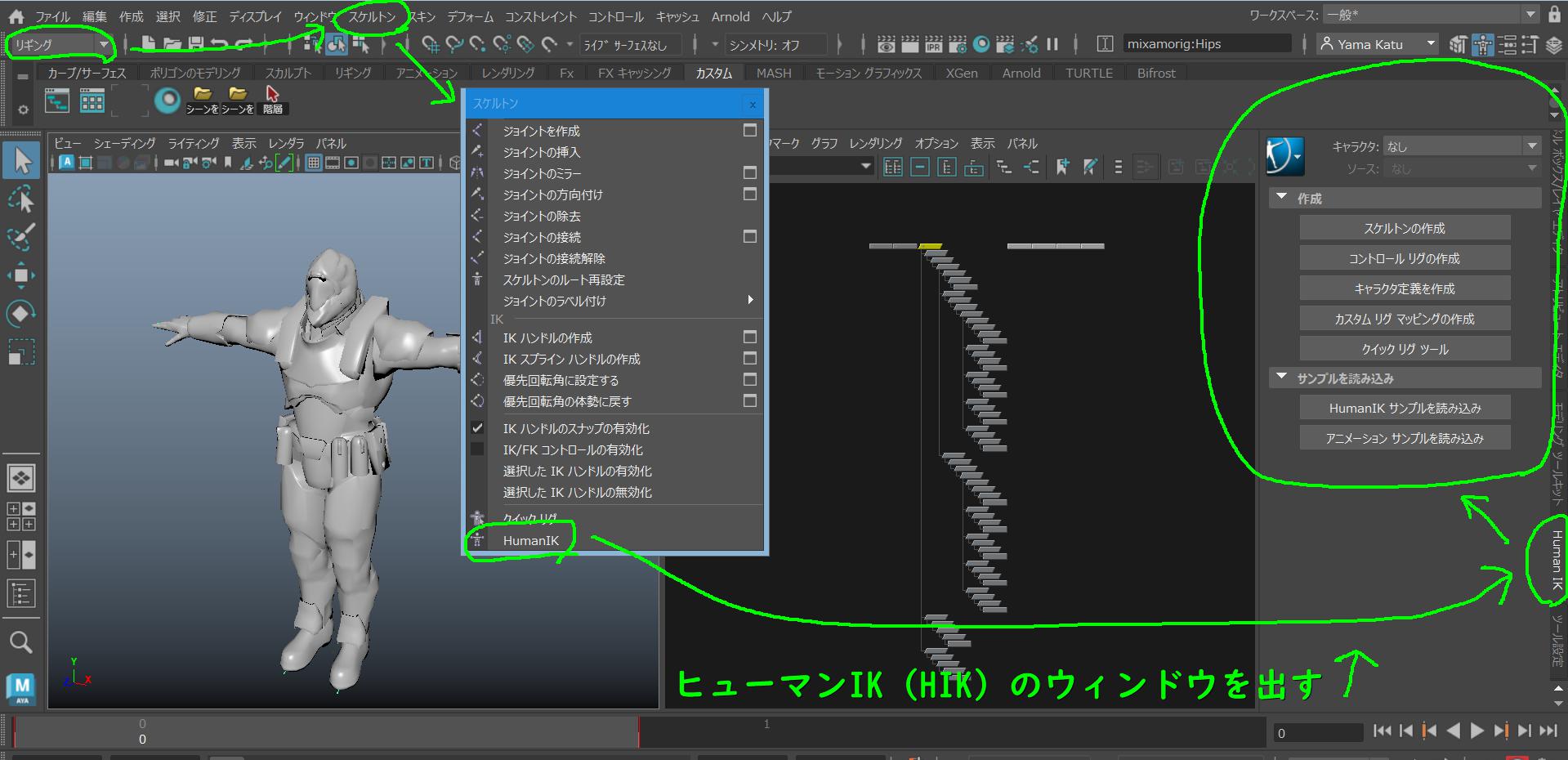Toggle IK ハンドルのスナップの有効化 checkmark
The width and height of the screenshot is (1568, 760).
(477, 427)
